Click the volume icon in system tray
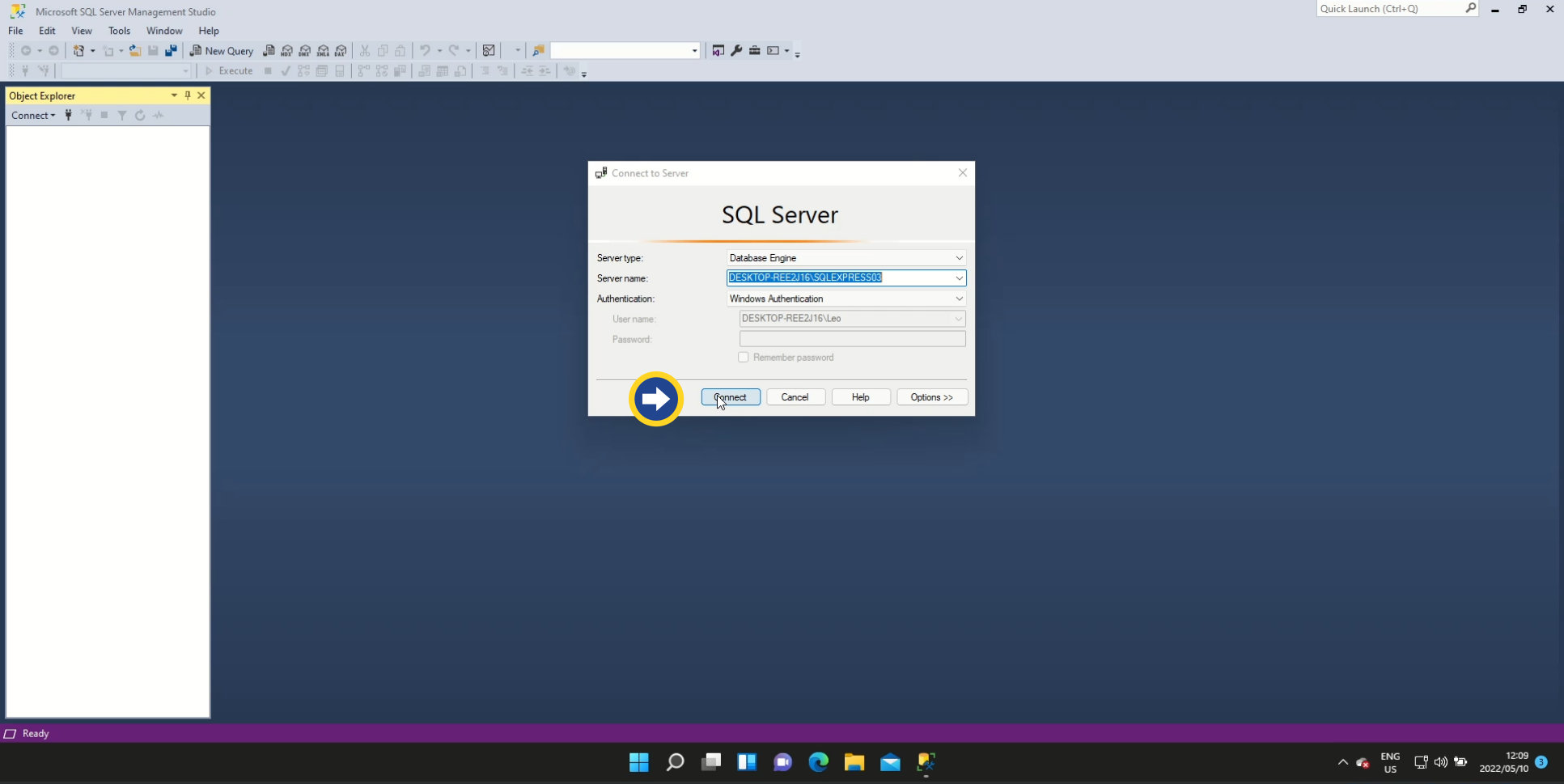The width and height of the screenshot is (1564, 784). [1441, 762]
